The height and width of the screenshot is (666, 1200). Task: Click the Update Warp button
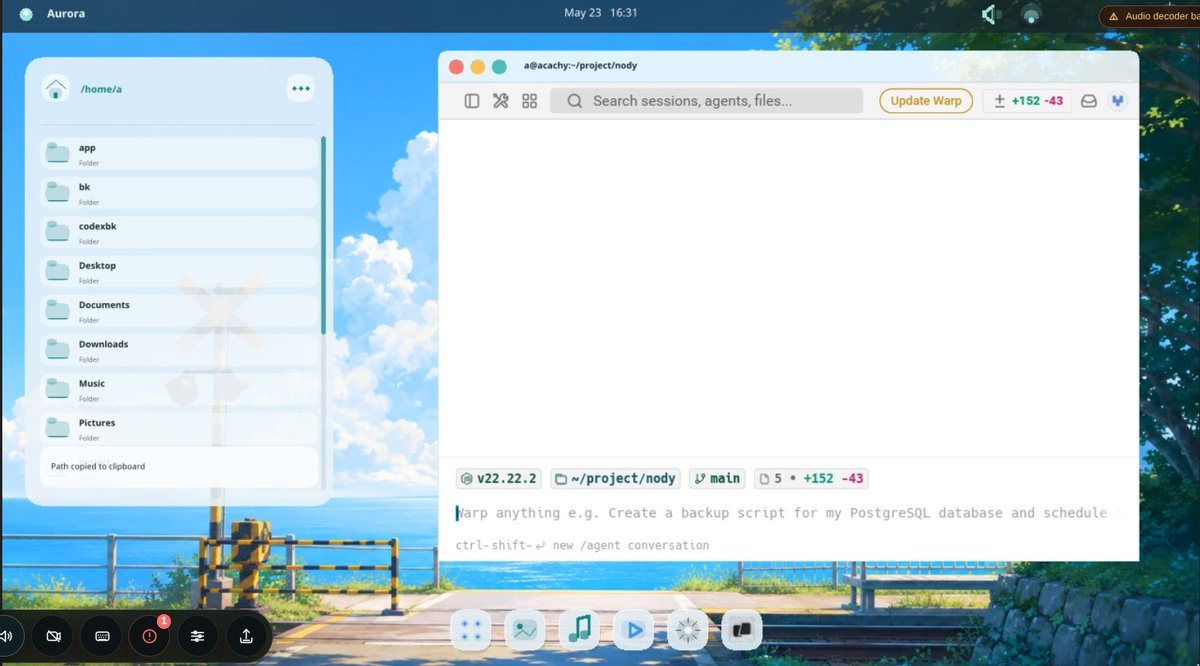pyautogui.click(x=926, y=101)
